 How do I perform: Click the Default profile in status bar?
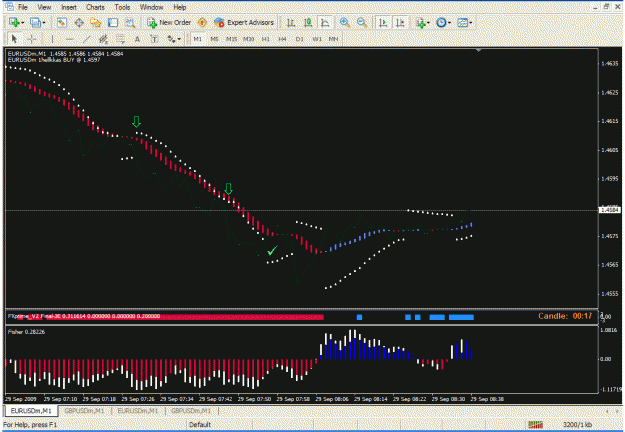pos(200,424)
